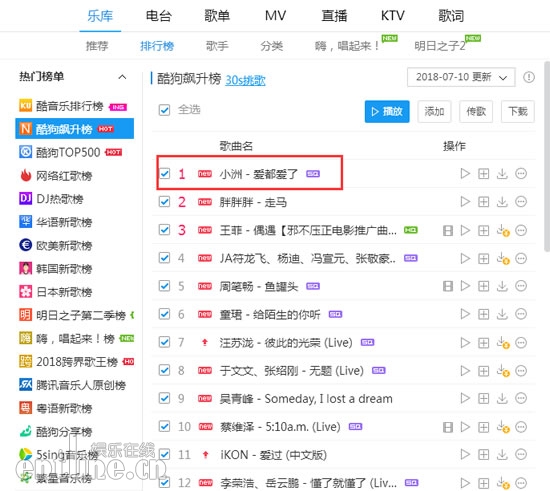Image resolution: width=550 pixels, height=491 pixels.
Task: Play iKON - 爱过 (中文版)
Action: pos(465,455)
